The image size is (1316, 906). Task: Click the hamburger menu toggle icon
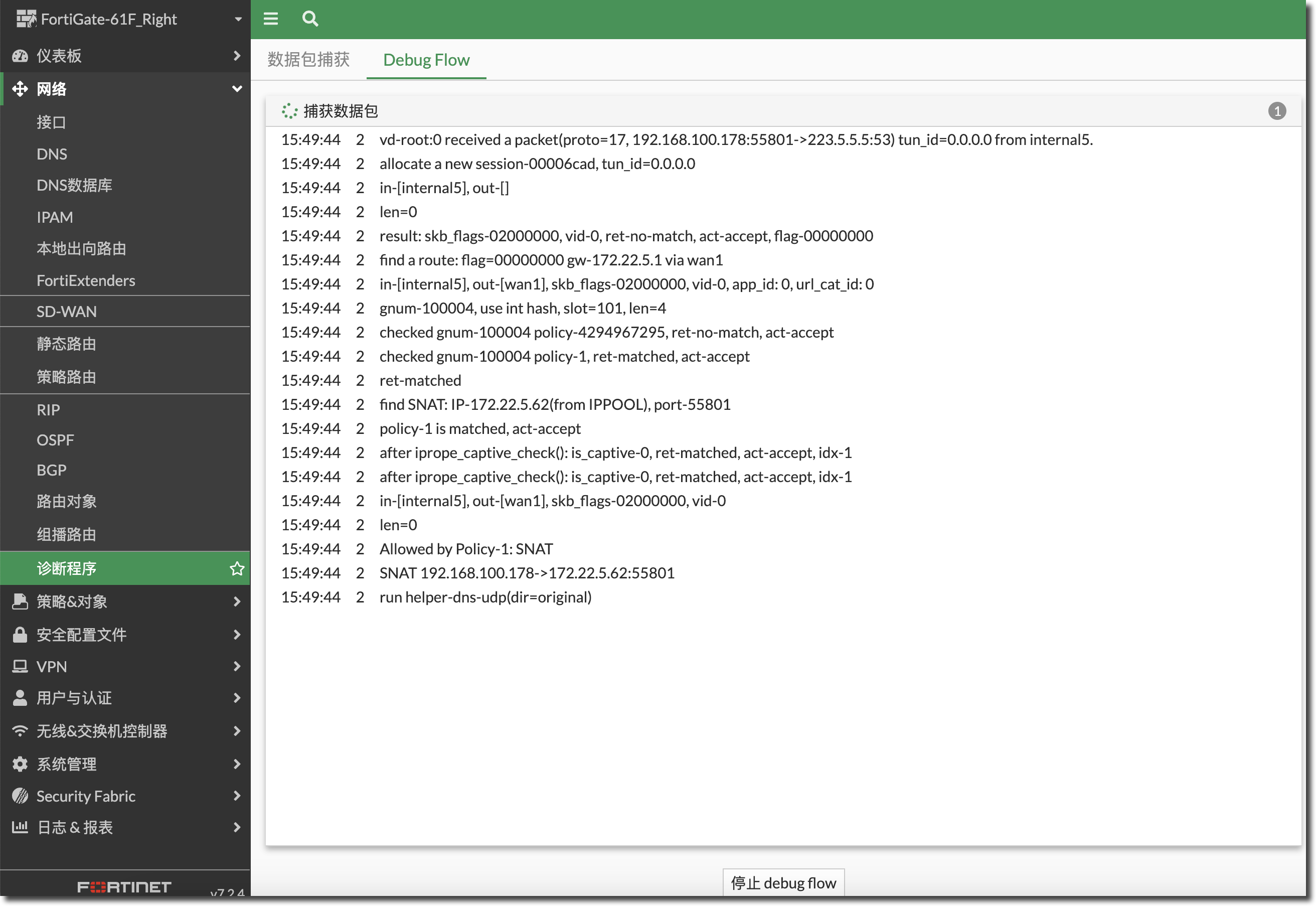271,19
